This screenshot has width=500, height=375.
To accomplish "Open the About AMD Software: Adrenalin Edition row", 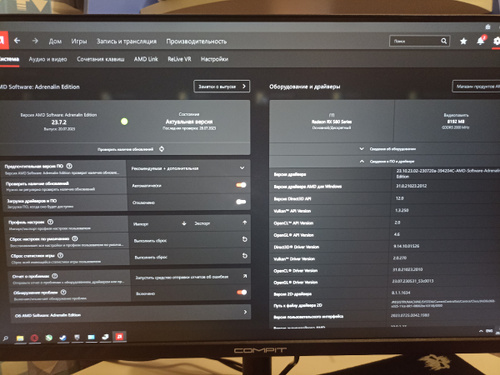I will click(x=130, y=314).
